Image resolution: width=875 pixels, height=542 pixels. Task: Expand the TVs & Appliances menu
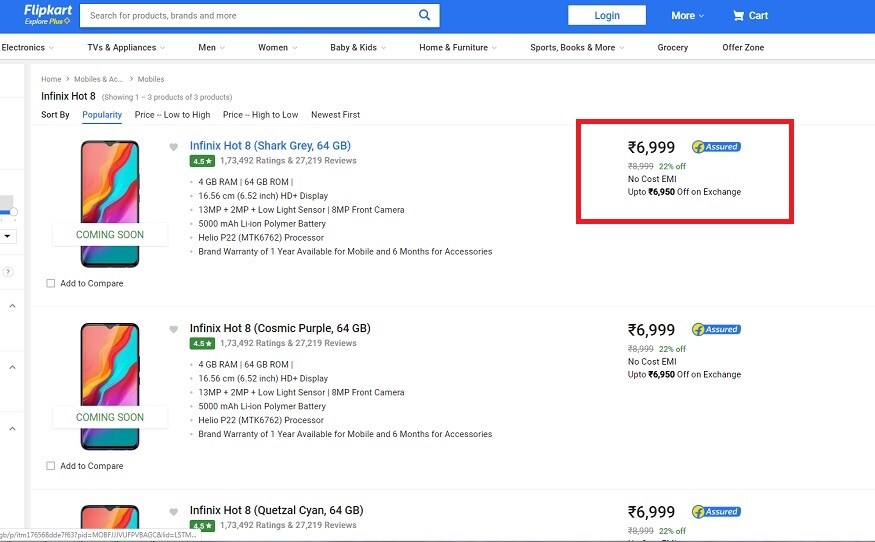(x=126, y=47)
